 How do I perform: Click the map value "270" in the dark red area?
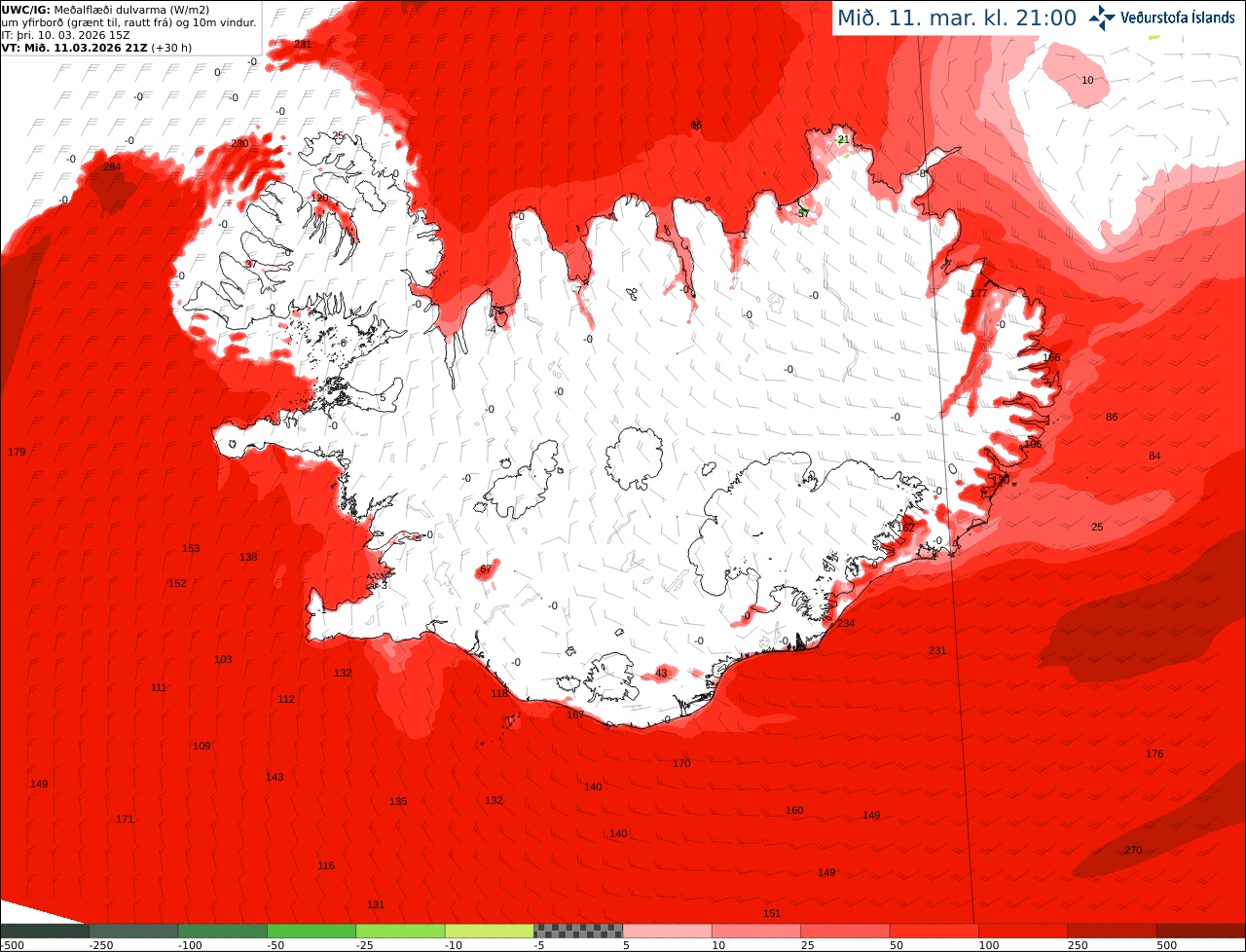click(x=1133, y=850)
